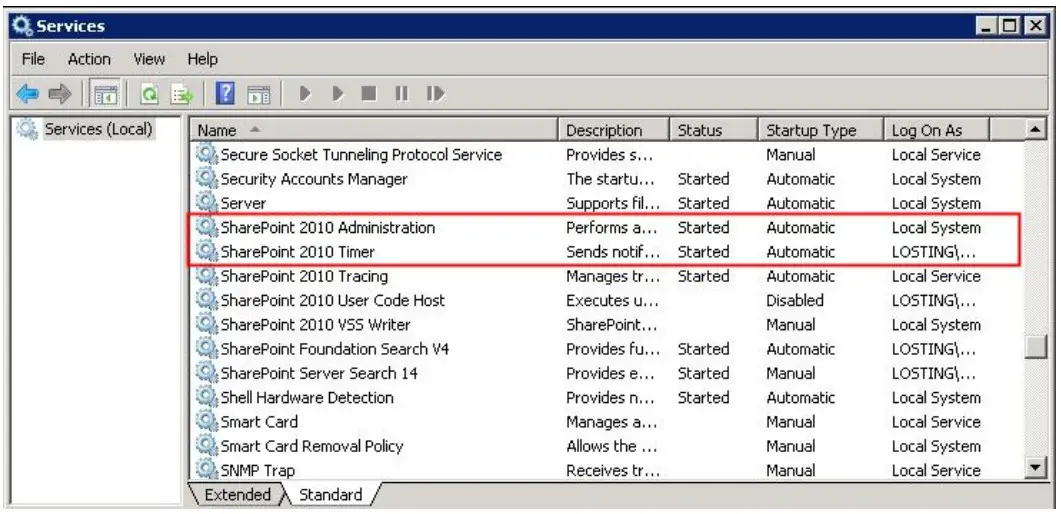Toggle the Show/Hide Console Tree icon

click(x=106, y=94)
